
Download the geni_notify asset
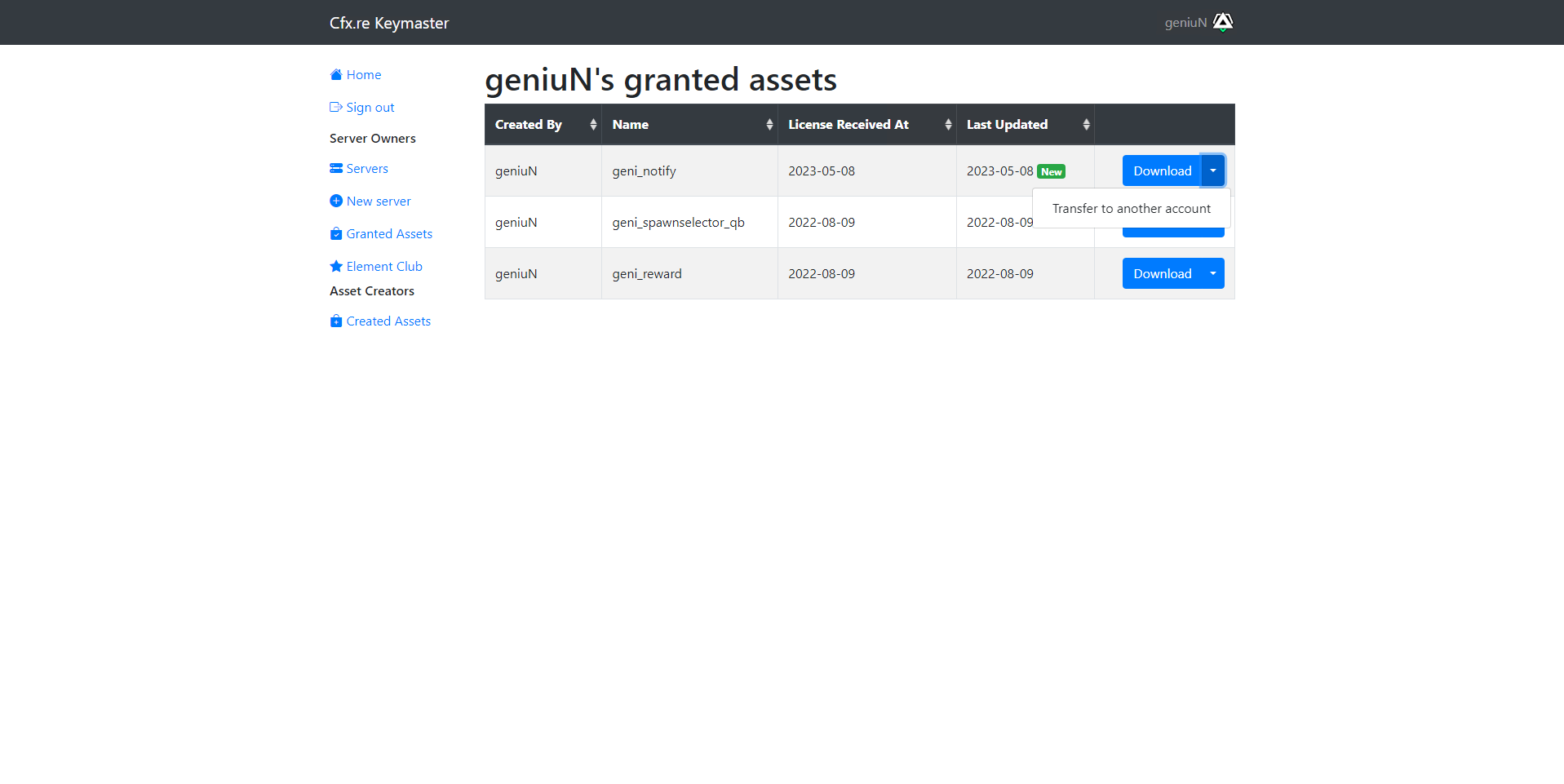[1162, 171]
